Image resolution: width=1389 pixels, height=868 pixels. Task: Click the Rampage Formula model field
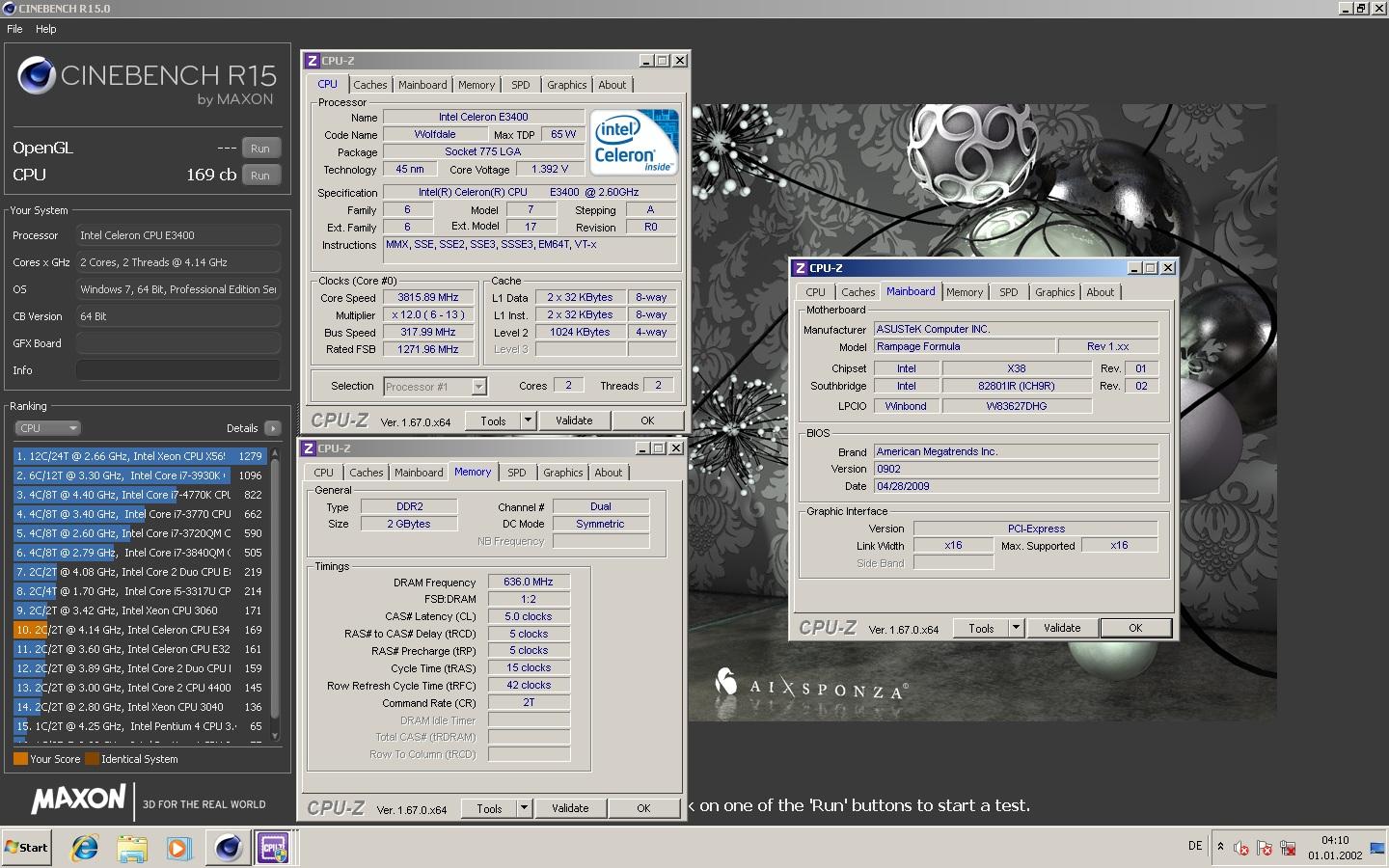964,346
